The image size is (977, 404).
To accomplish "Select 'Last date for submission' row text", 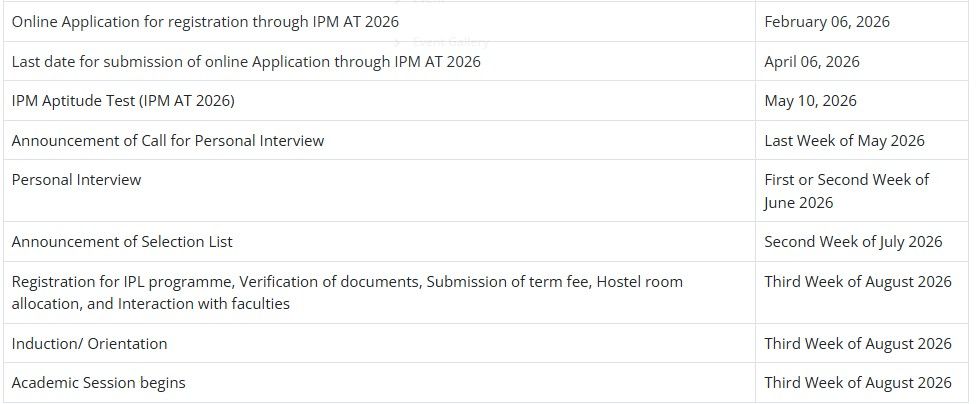I will (246, 61).
